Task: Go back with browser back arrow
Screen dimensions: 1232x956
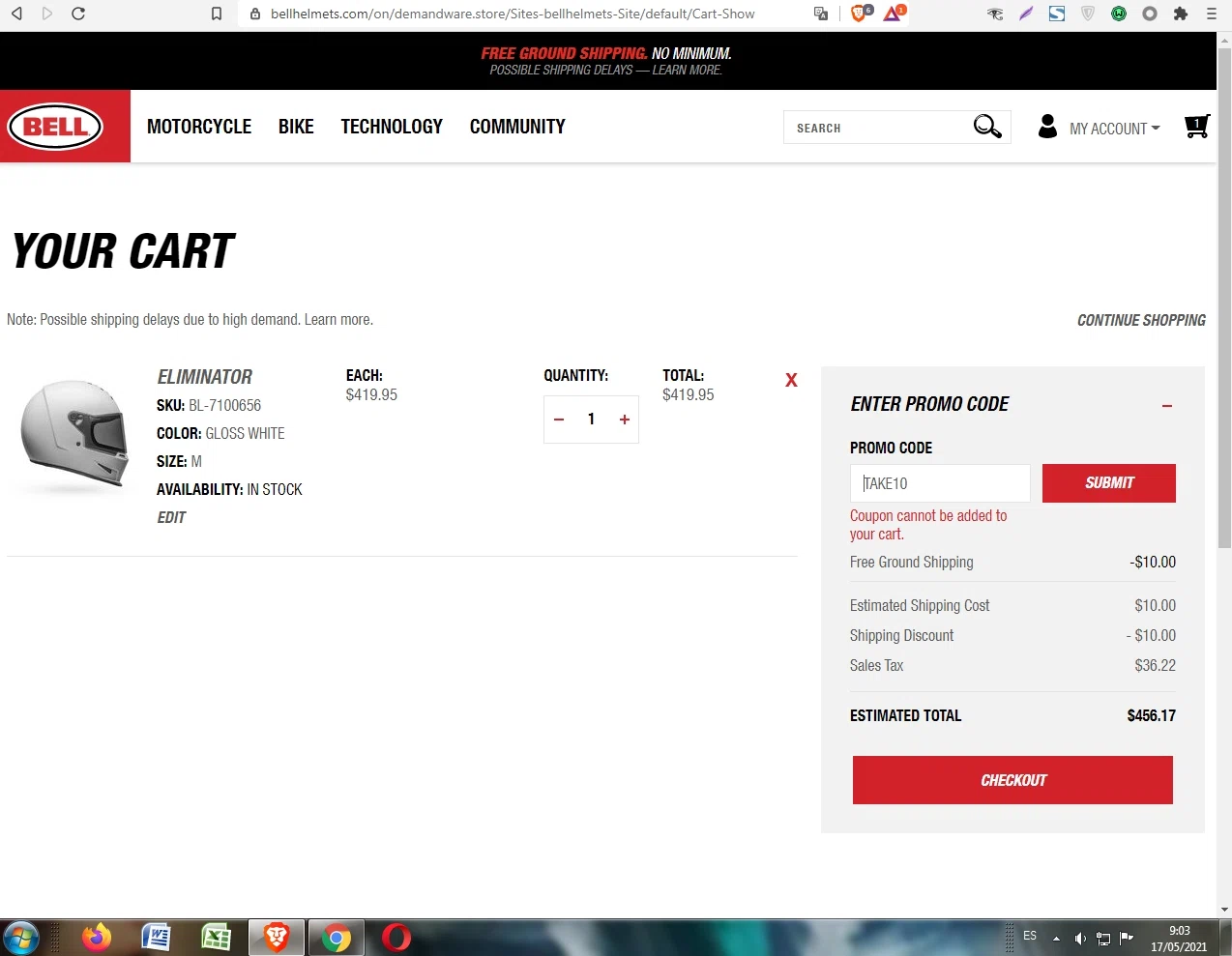Action: pos(16,14)
